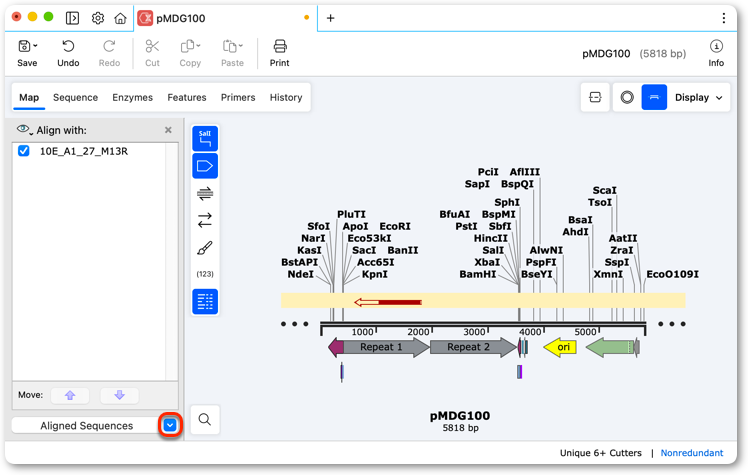Switch to the Enzymes tab
This screenshot has width=754, height=475.
[132, 98]
